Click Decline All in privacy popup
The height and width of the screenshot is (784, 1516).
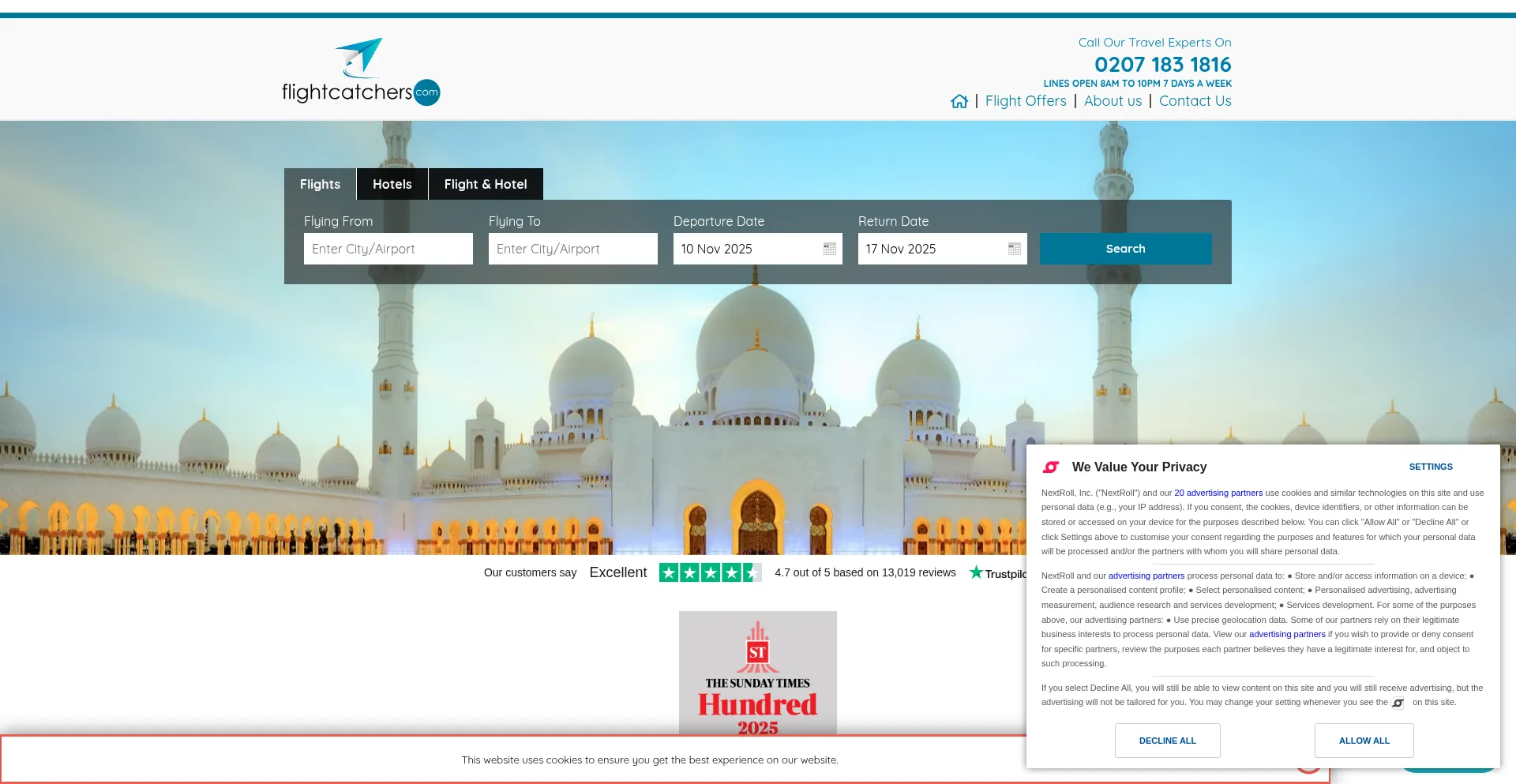click(1167, 741)
